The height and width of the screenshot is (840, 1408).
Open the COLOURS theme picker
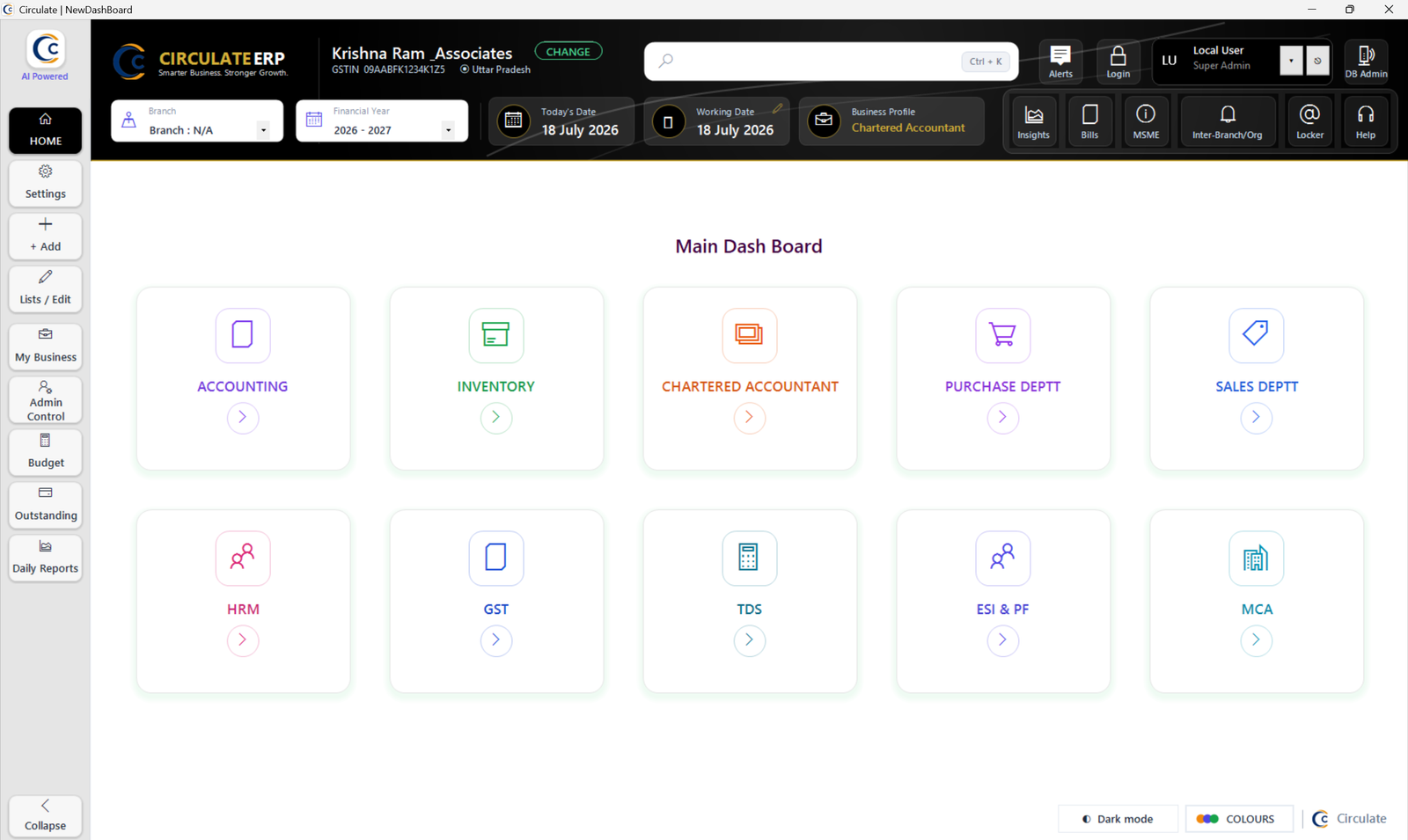(x=1239, y=819)
